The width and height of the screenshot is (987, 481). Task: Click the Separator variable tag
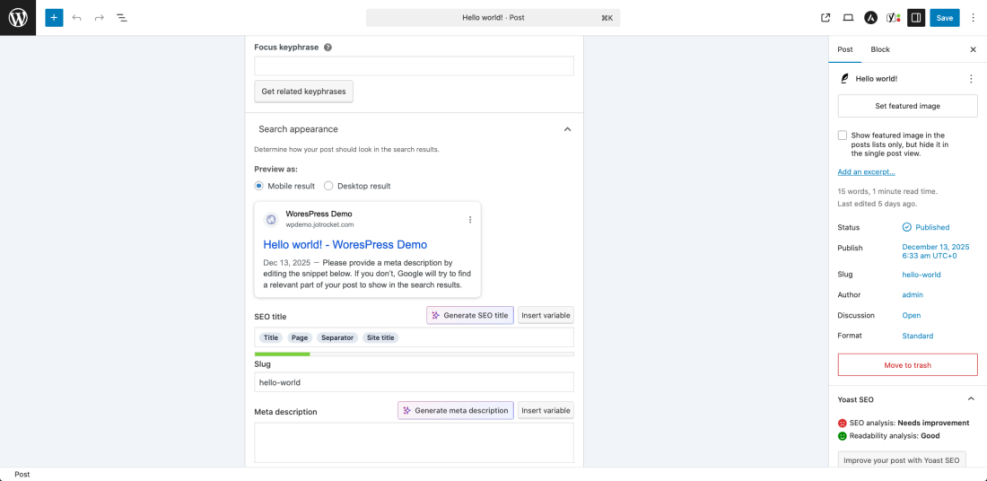[337, 337]
